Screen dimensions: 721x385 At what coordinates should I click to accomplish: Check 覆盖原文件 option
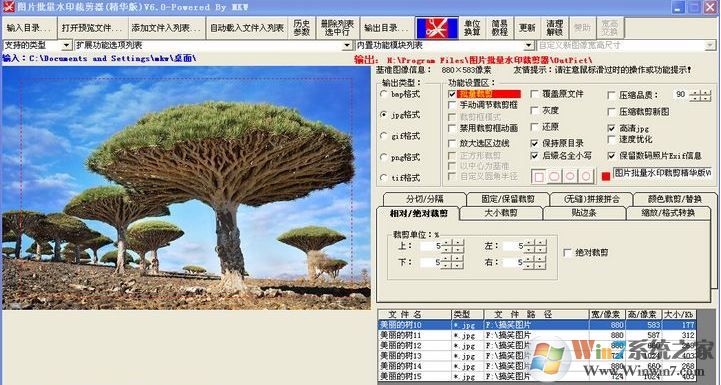(x=535, y=94)
